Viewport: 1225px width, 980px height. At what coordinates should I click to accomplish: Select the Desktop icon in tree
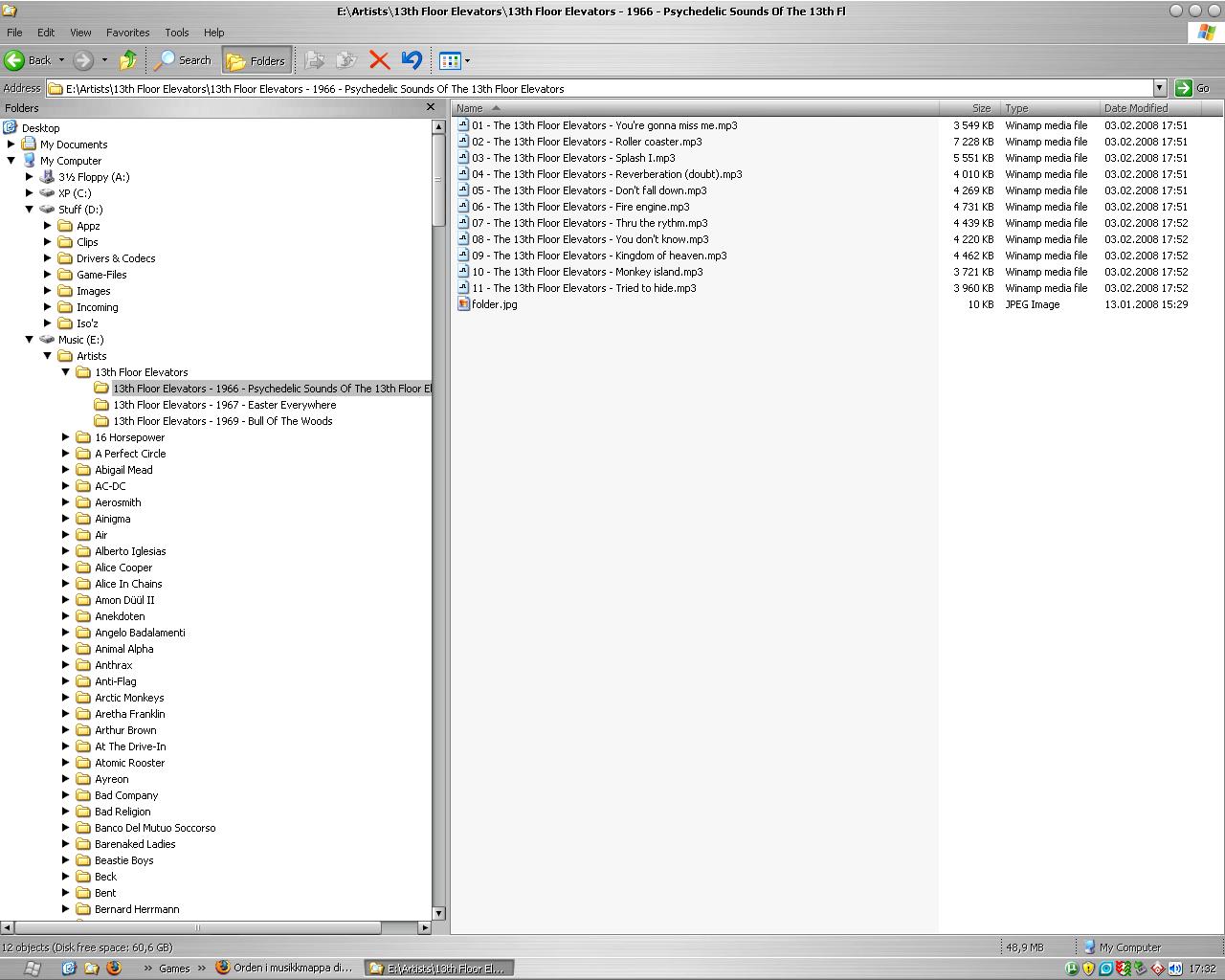click(11, 127)
